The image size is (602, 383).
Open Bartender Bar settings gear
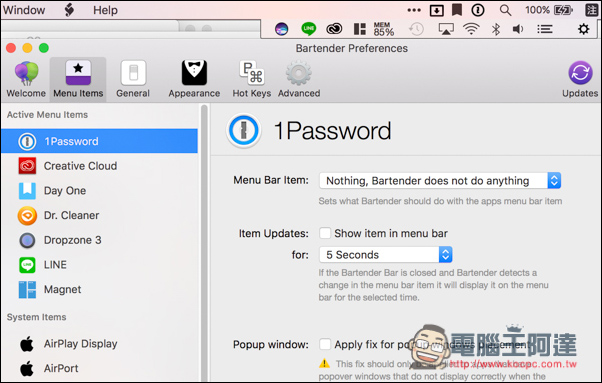point(584,29)
